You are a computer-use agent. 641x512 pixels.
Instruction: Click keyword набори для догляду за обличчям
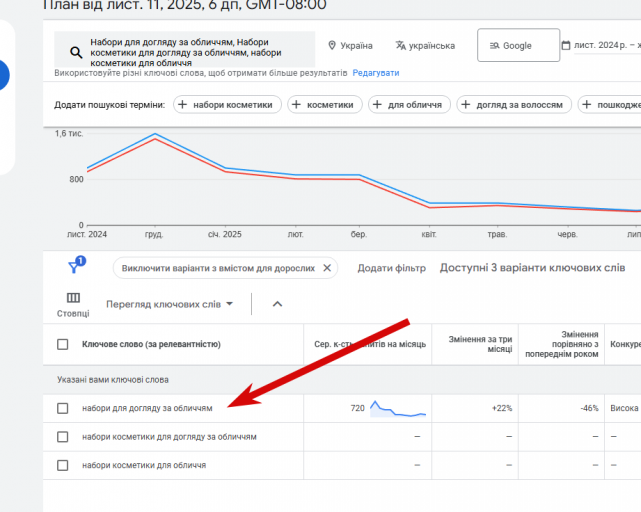(x=147, y=408)
